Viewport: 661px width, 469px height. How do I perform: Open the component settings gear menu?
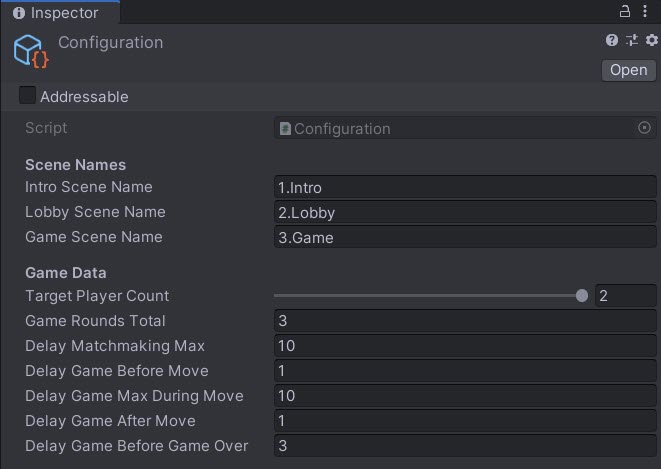point(651,40)
